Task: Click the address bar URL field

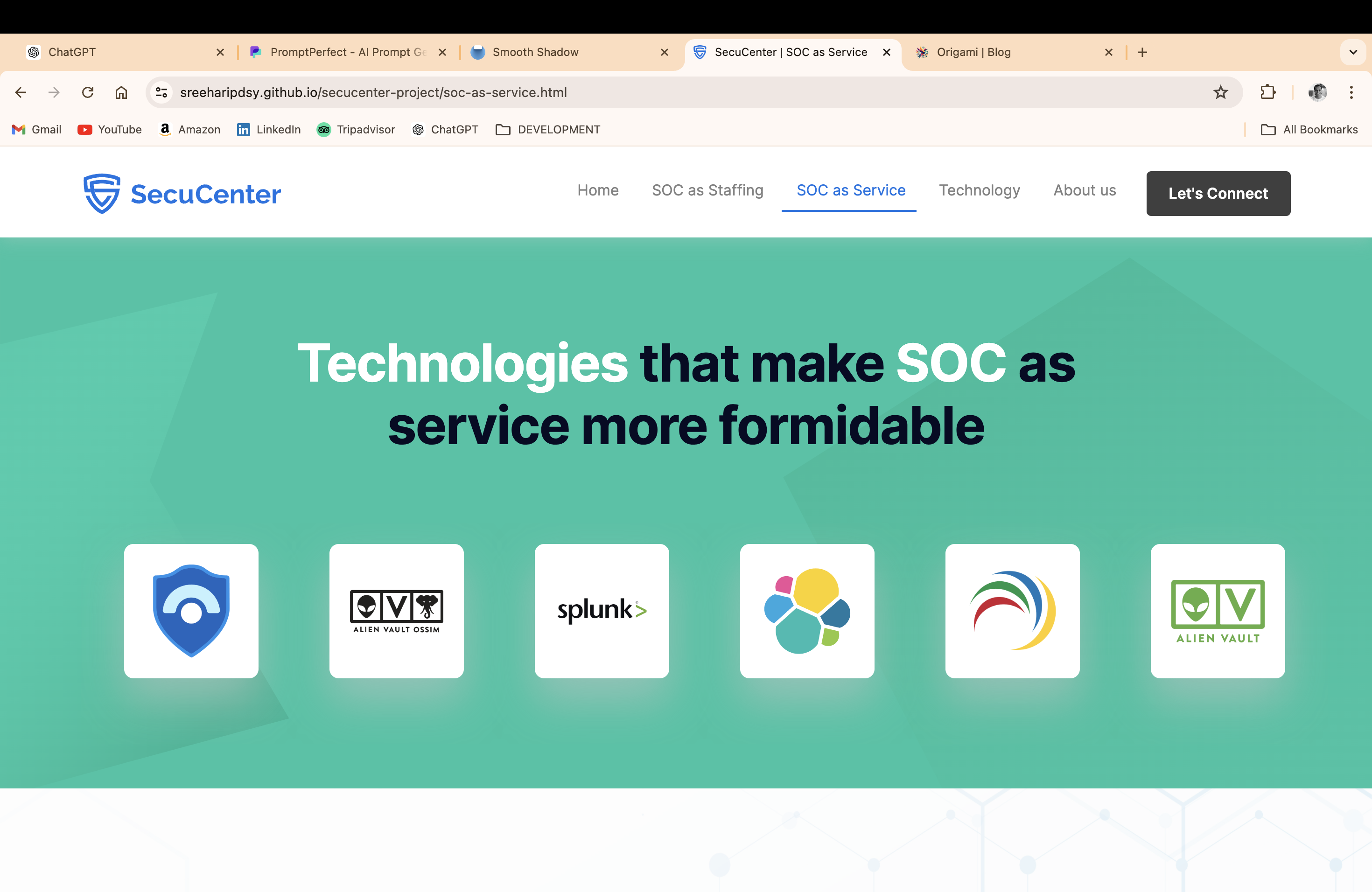Action: (x=634, y=92)
